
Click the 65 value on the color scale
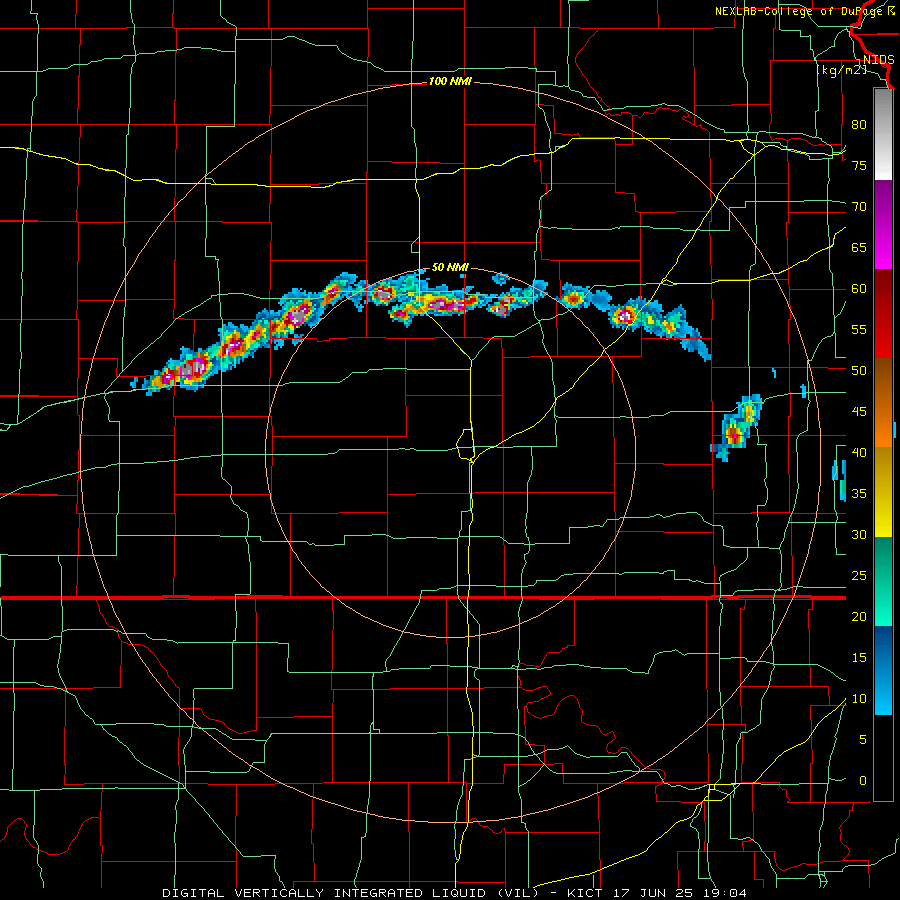(x=859, y=247)
